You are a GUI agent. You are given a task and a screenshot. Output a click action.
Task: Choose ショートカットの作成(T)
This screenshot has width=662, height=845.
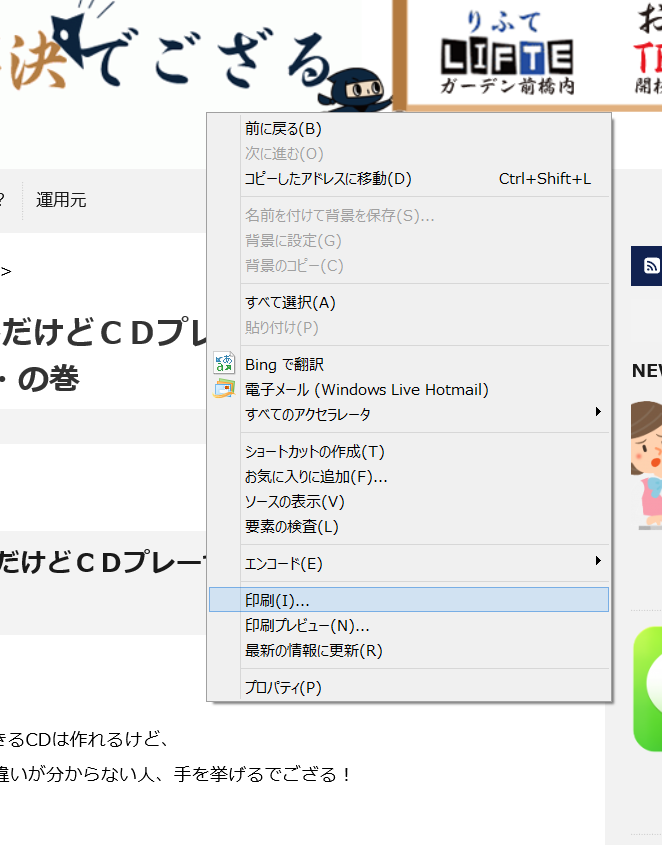pos(409,451)
